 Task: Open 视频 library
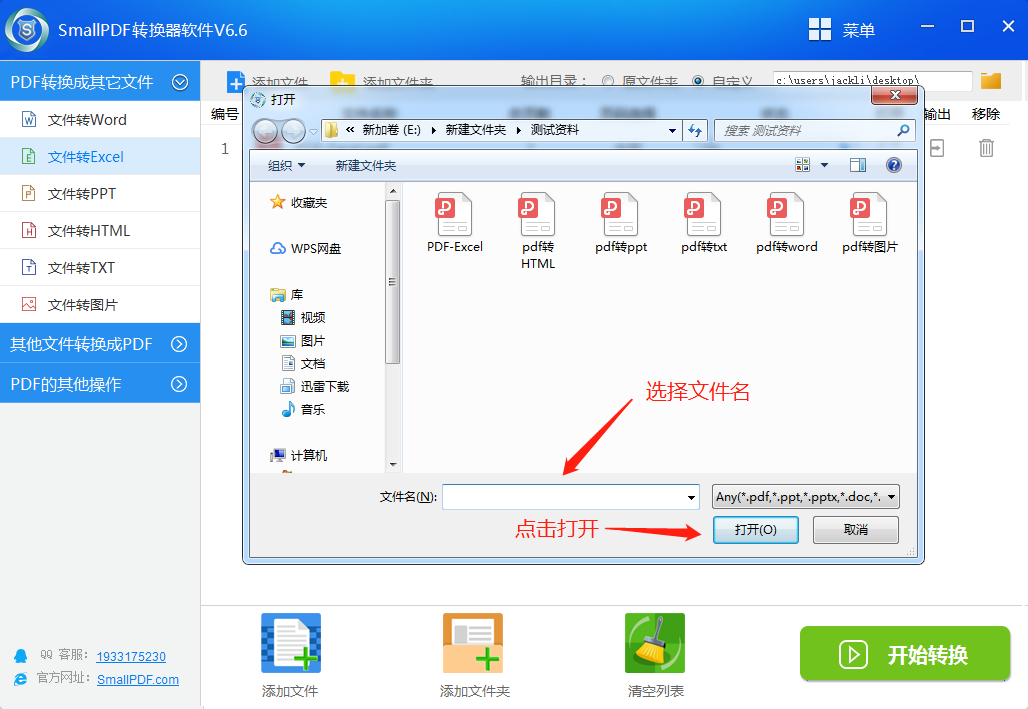303,317
